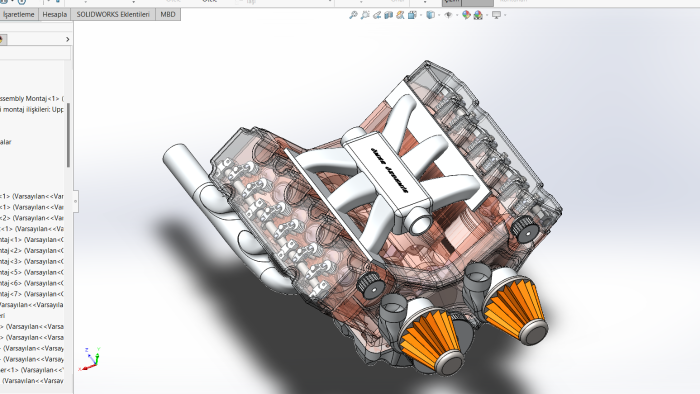Expand panel tabs with the chevron arrow
Screen dimensions: 700x394
pos(67,40)
